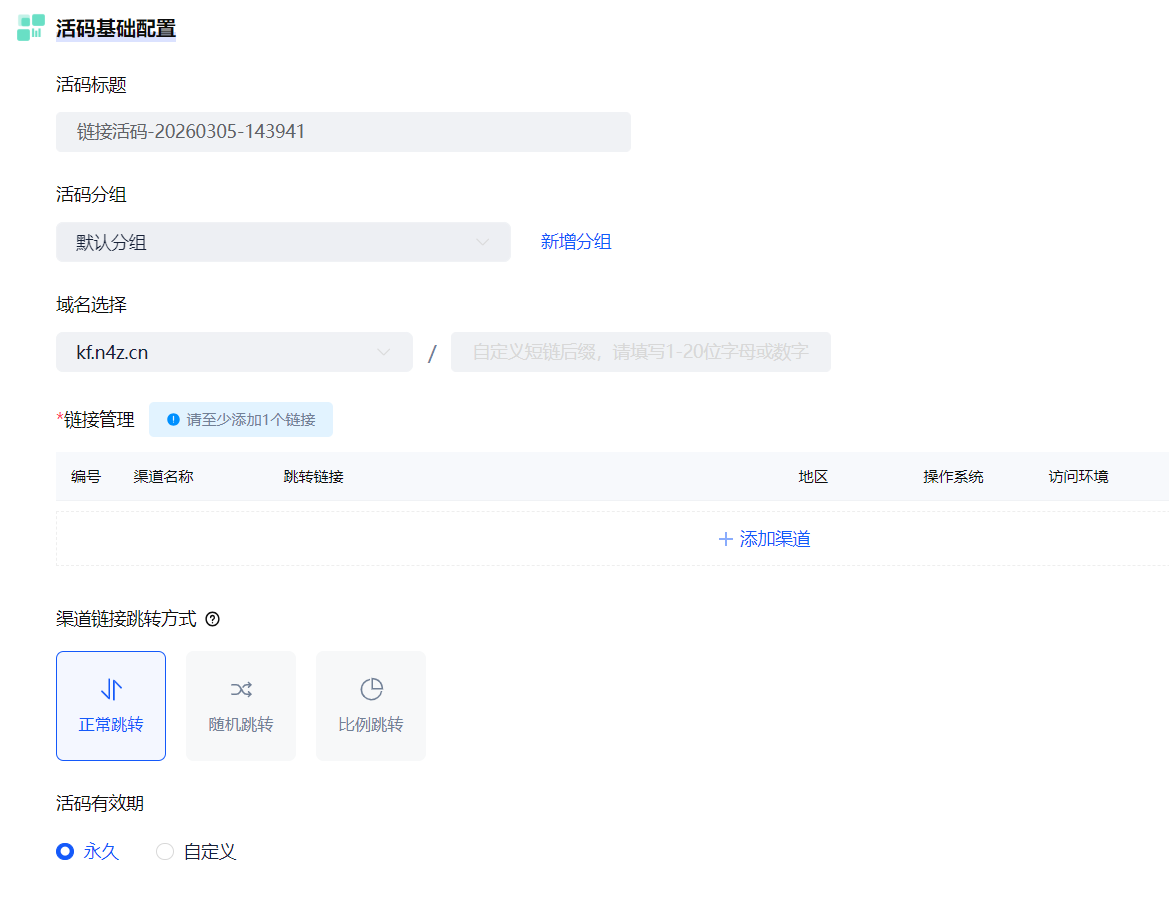Click the 活码基础配置 header icon
Screen dimensions: 1169x899
click(31, 27)
